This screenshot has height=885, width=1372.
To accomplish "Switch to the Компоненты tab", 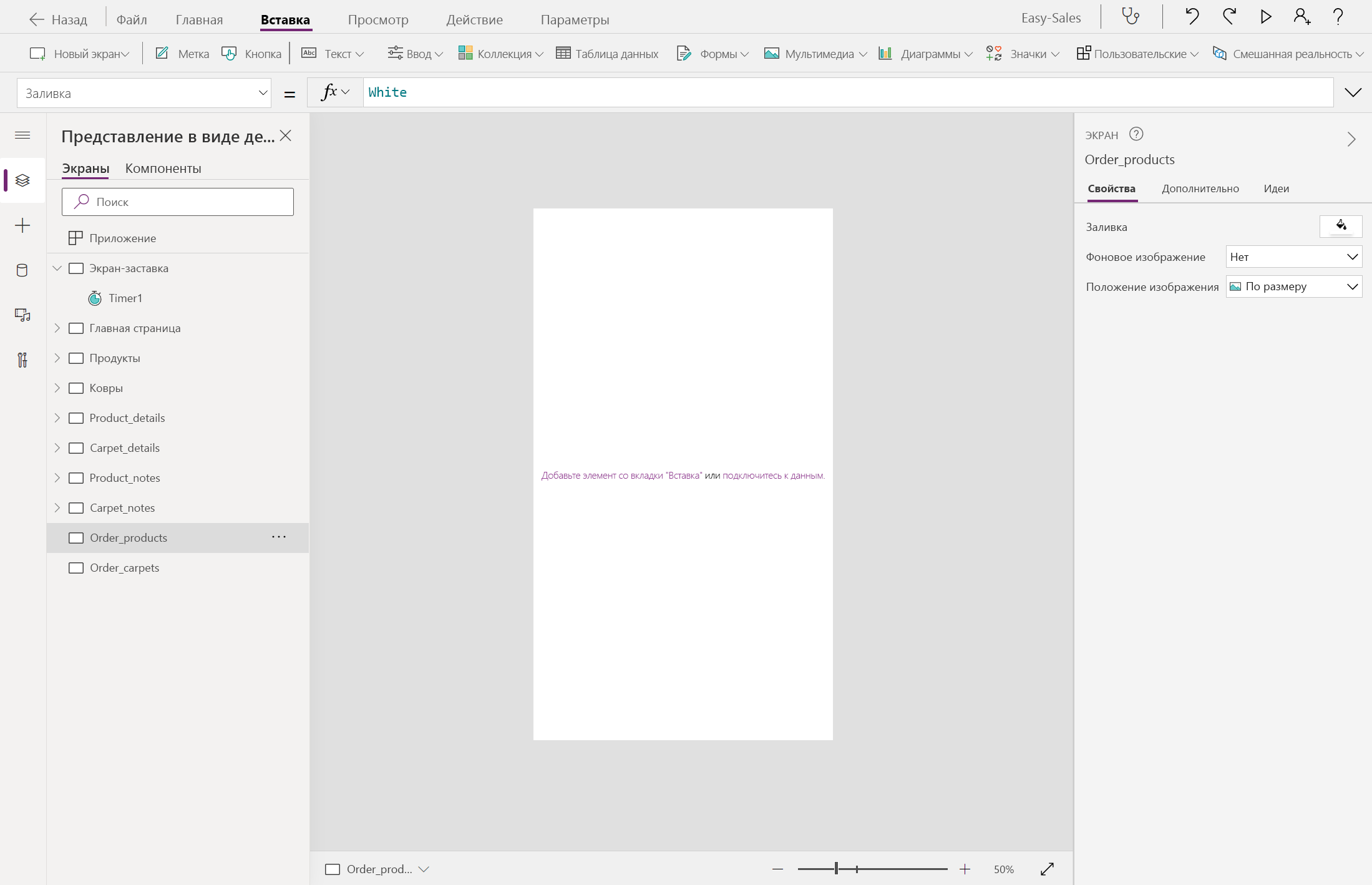I will point(163,169).
